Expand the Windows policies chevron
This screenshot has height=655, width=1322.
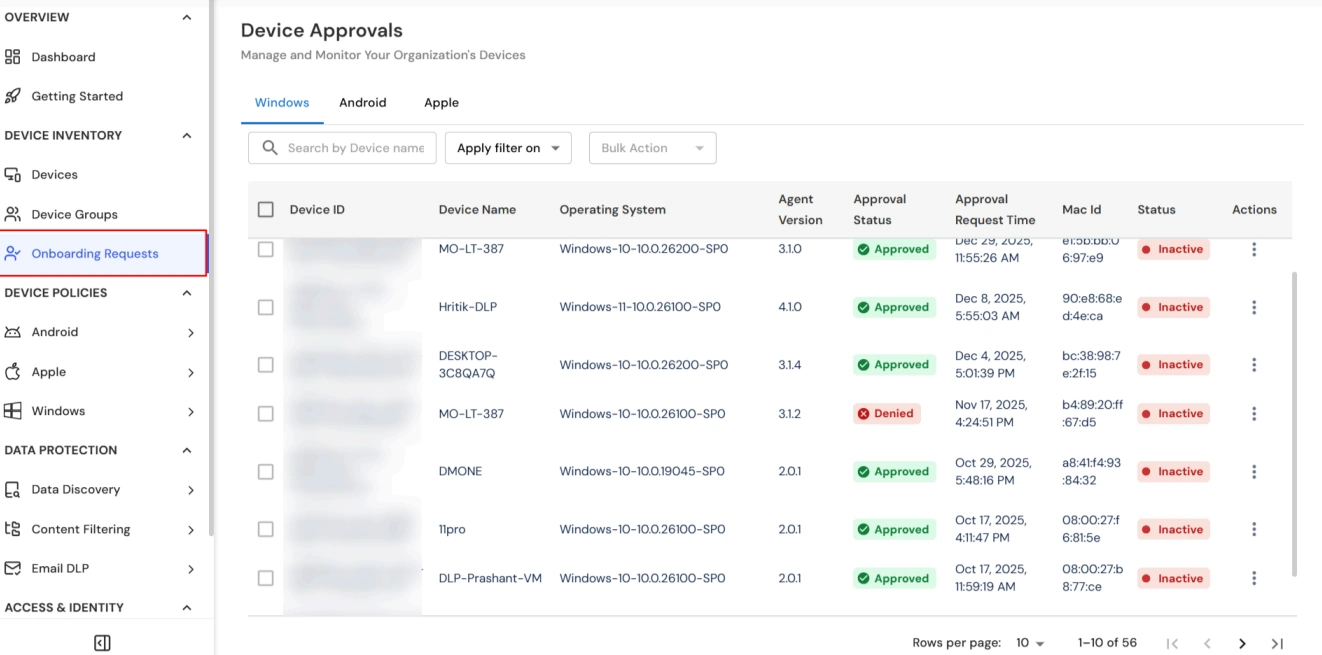pos(191,411)
